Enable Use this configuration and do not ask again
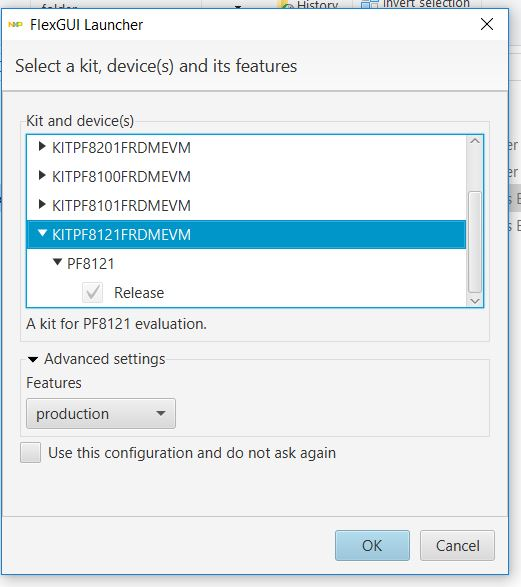 pyautogui.click(x=31, y=453)
